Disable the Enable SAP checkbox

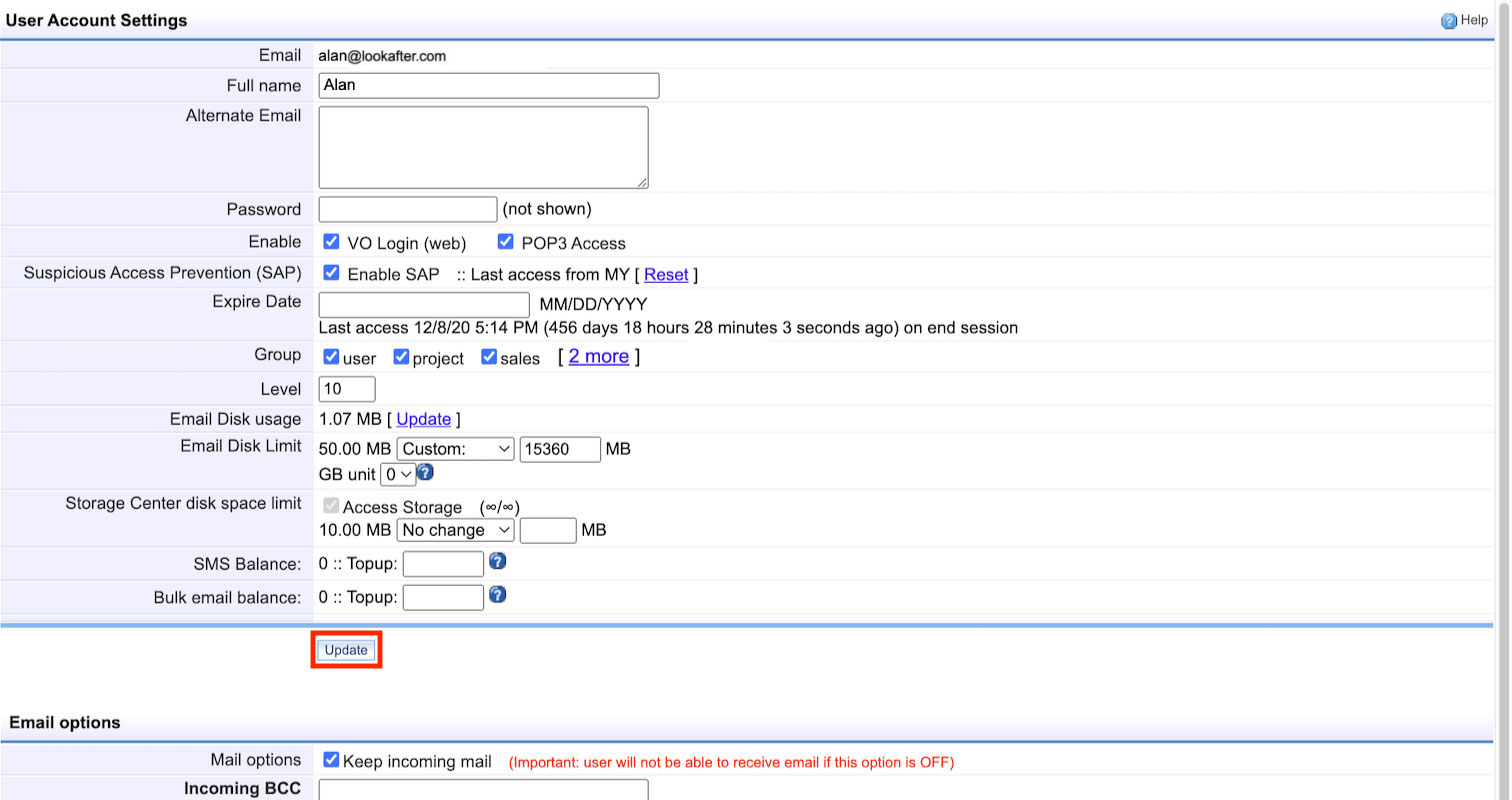coord(332,273)
